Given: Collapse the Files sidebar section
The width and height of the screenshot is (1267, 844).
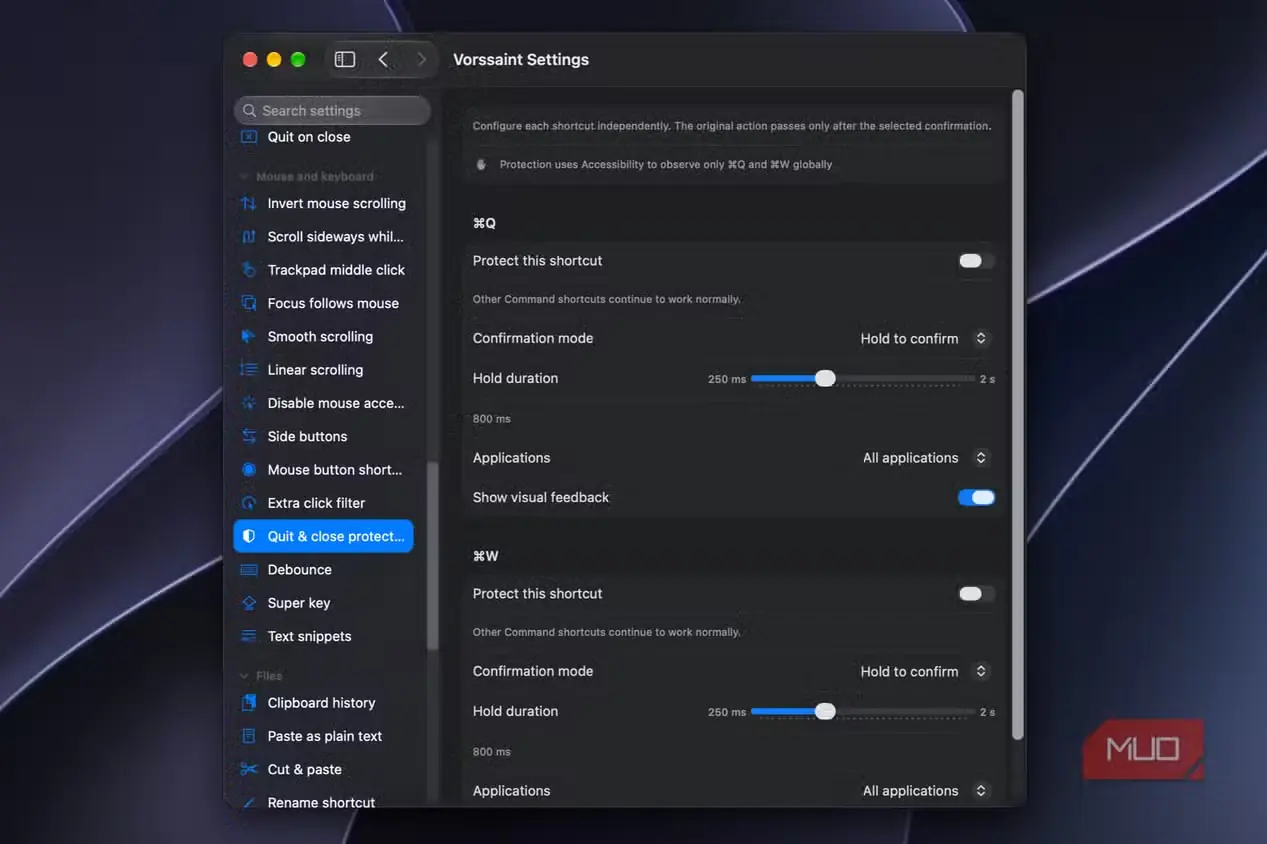Looking at the screenshot, I should (x=244, y=676).
